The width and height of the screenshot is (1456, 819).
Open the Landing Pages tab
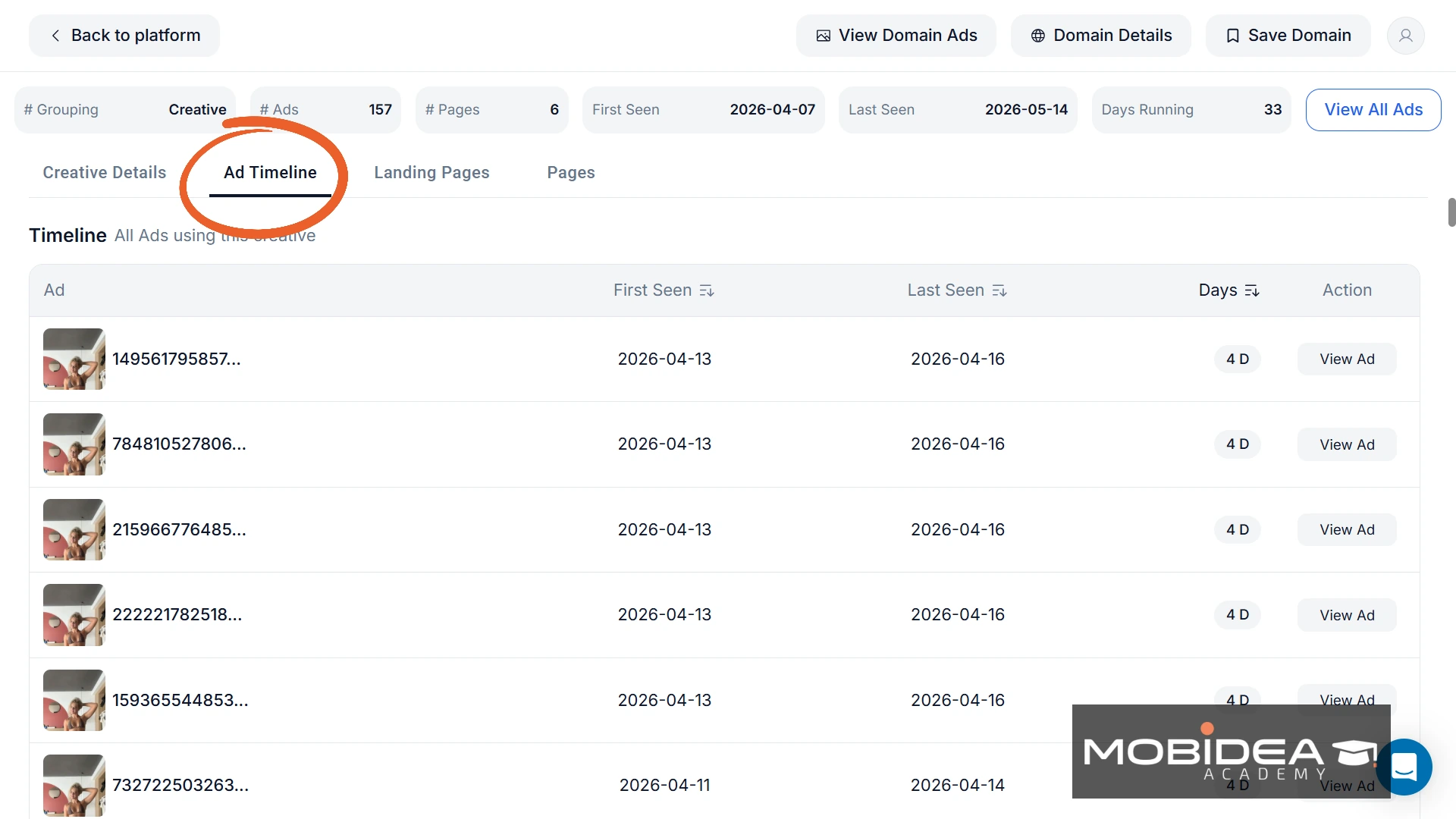point(431,173)
